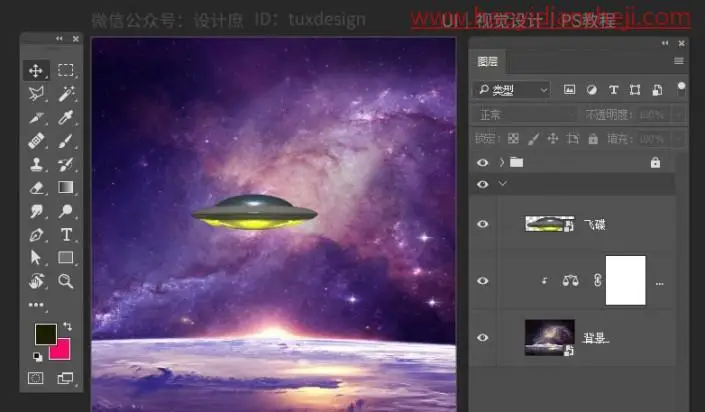Open the layers panel hamburger menu
This screenshot has height=412, width=705.
pos(679,61)
